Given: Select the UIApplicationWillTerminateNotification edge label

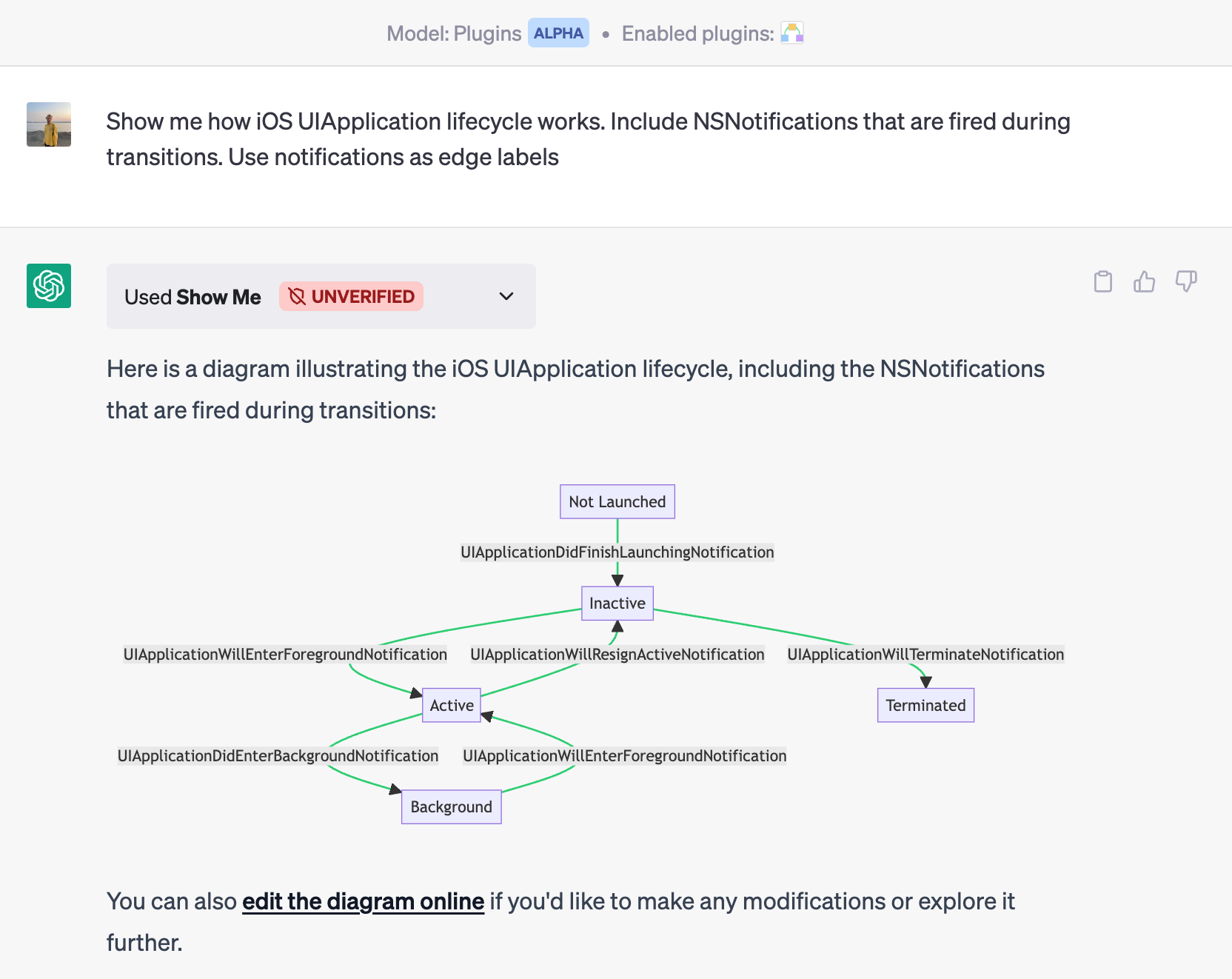Looking at the screenshot, I should point(925,654).
